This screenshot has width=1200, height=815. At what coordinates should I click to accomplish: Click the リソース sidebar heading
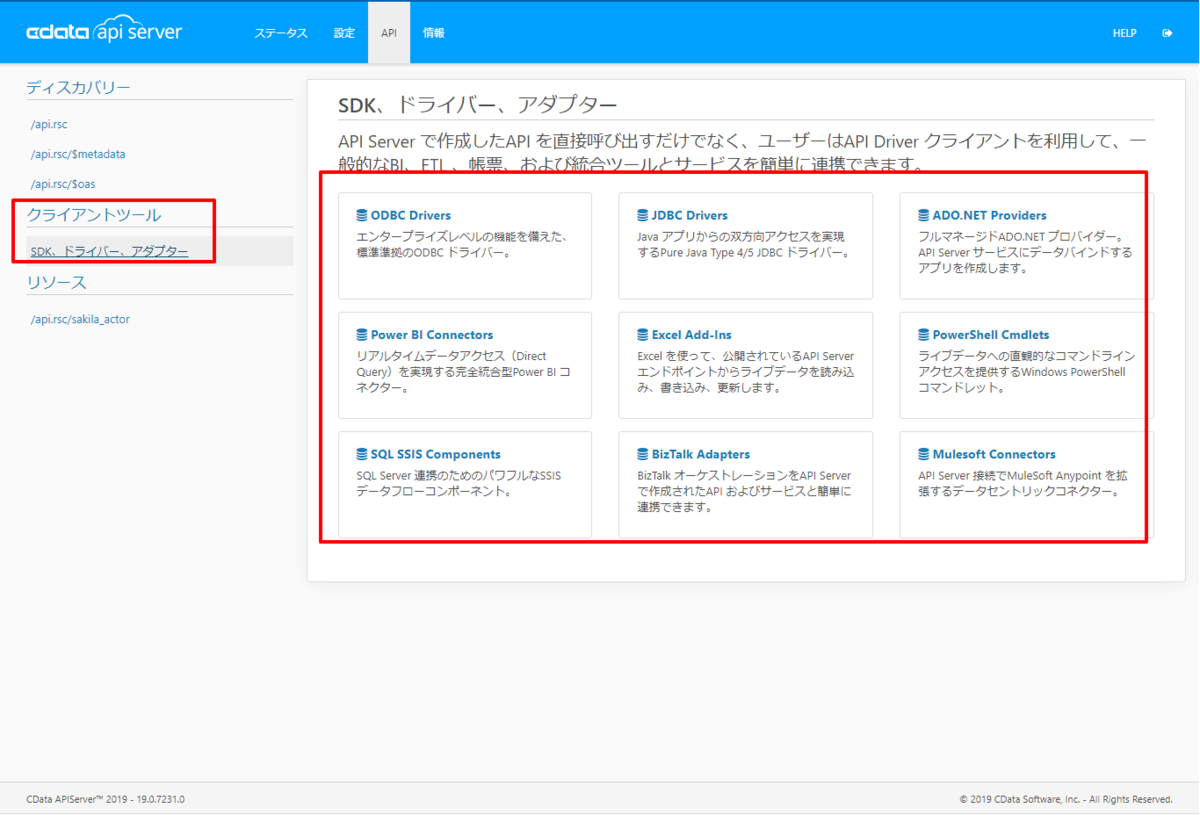tap(56, 283)
